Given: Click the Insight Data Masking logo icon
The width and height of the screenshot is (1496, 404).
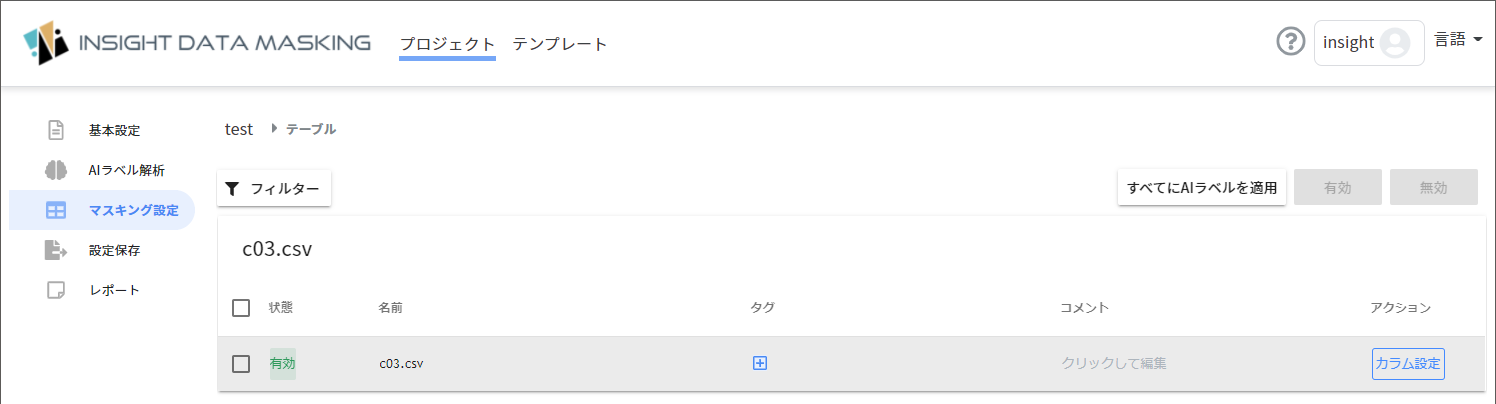Looking at the screenshot, I should coord(46,43).
